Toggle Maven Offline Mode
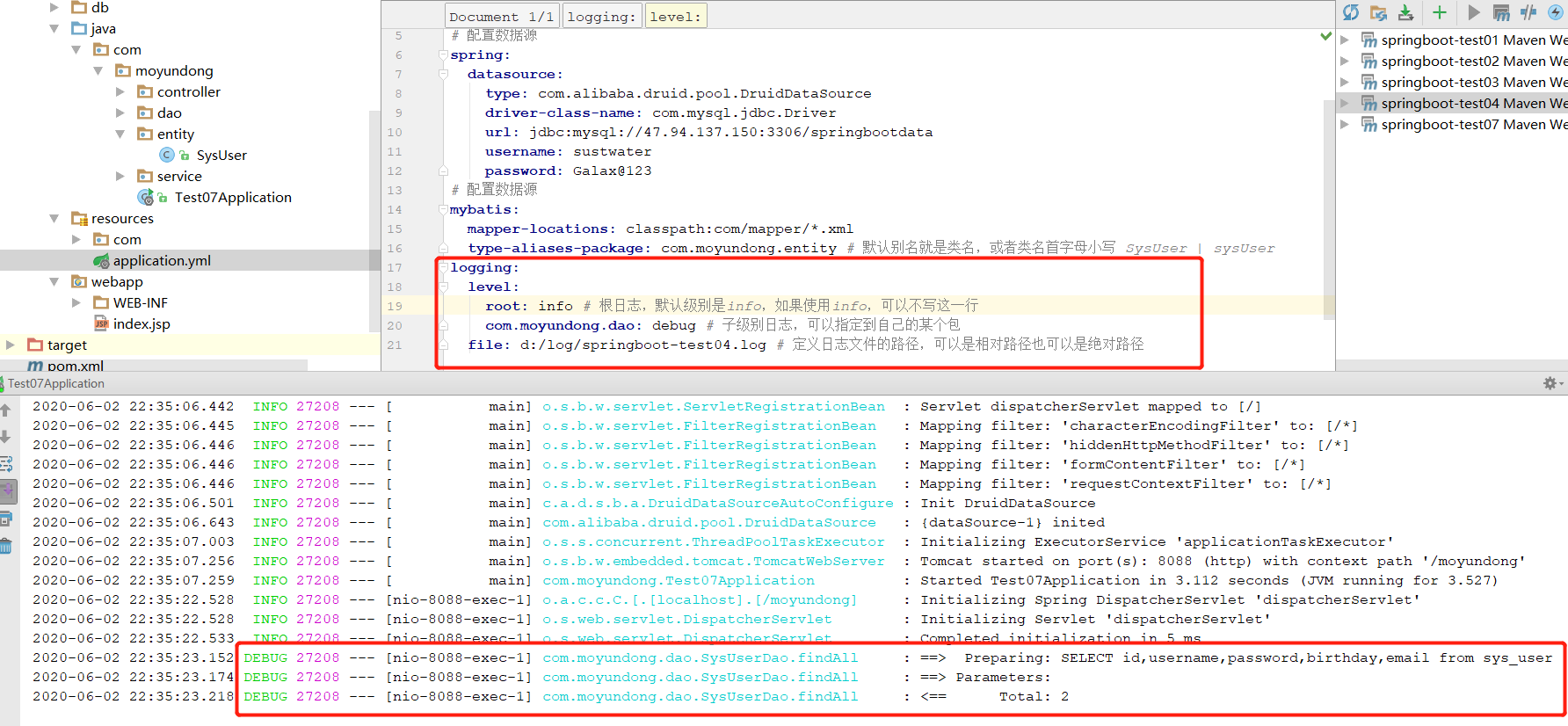This screenshot has width=1568, height=726. click(x=1528, y=12)
